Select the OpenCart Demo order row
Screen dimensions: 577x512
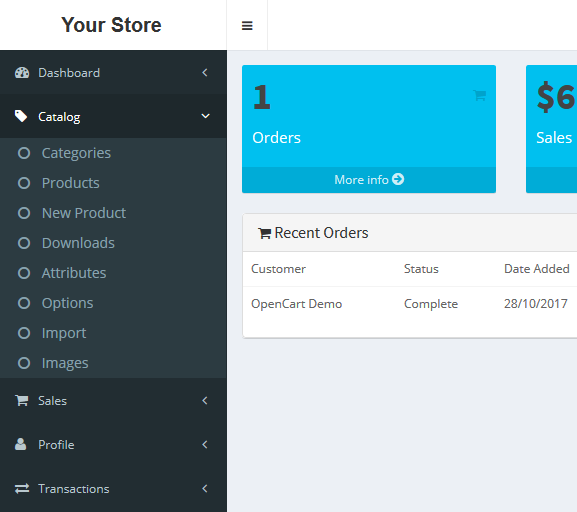click(x=410, y=304)
